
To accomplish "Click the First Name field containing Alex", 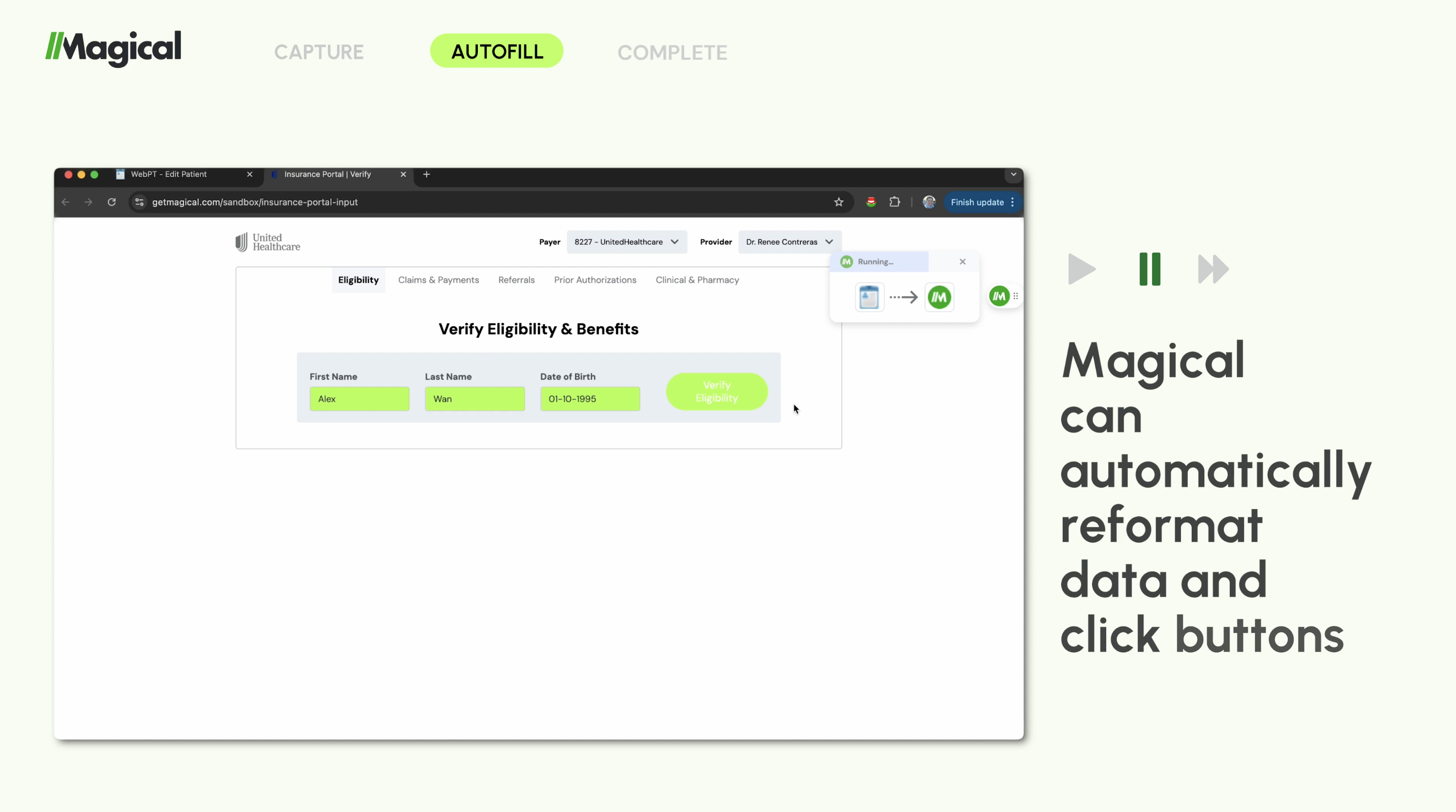I will 360,398.
